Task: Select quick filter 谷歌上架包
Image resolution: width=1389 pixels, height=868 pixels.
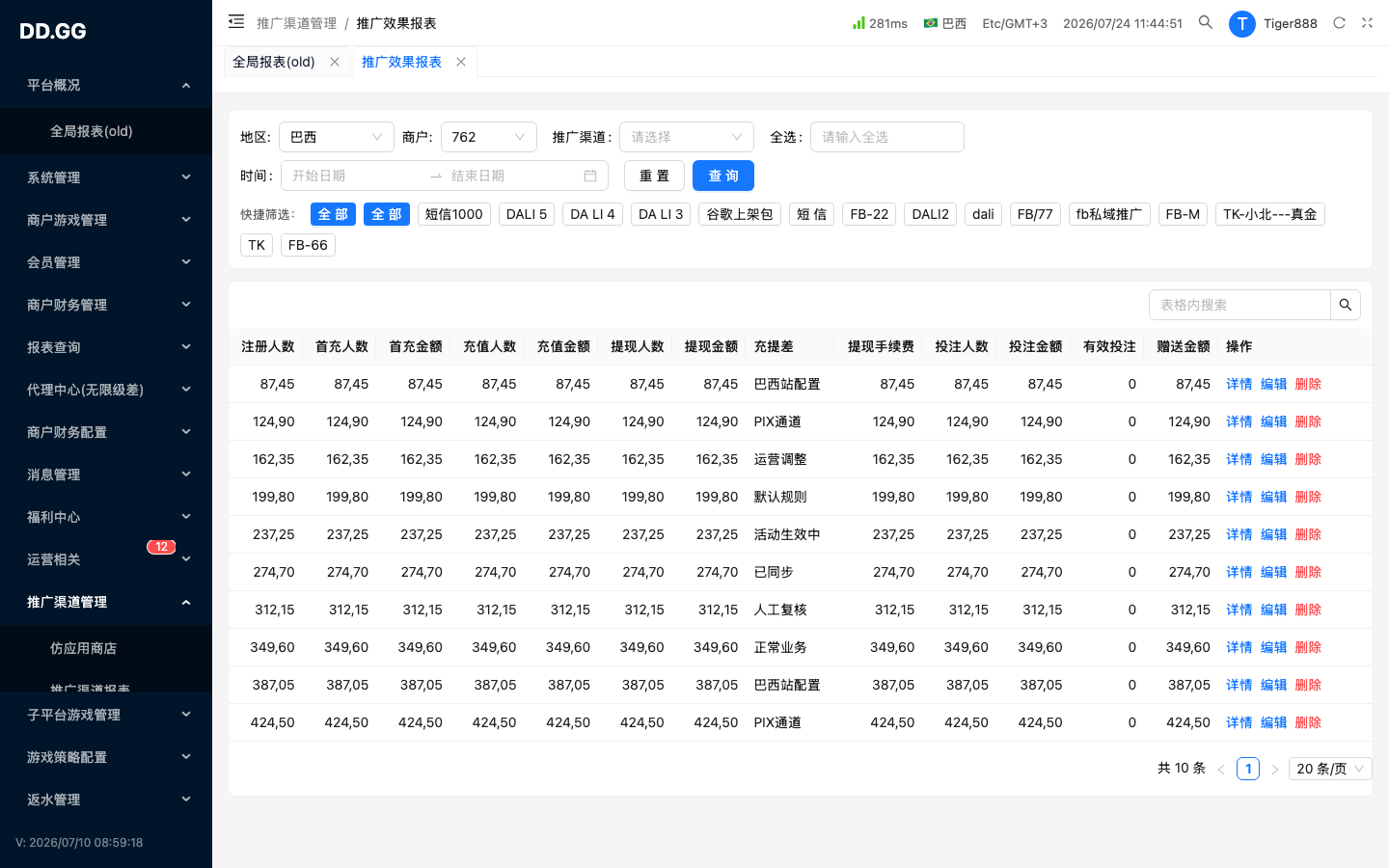Action: tap(740, 214)
